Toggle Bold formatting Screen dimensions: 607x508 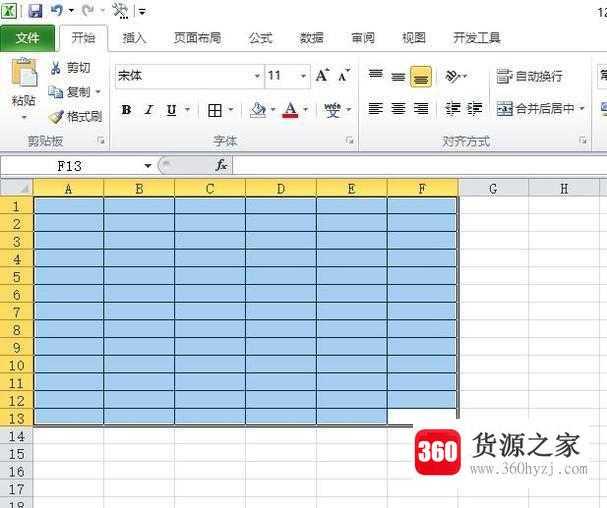pyautogui.click(x=126, y=110)
